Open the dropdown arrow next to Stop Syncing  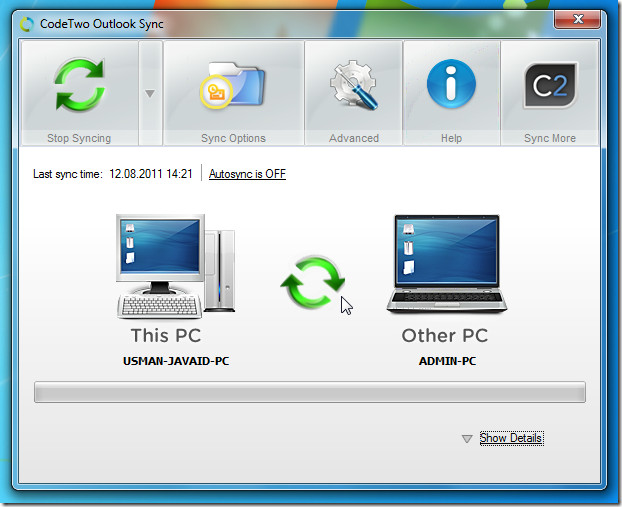coord(150,93)
